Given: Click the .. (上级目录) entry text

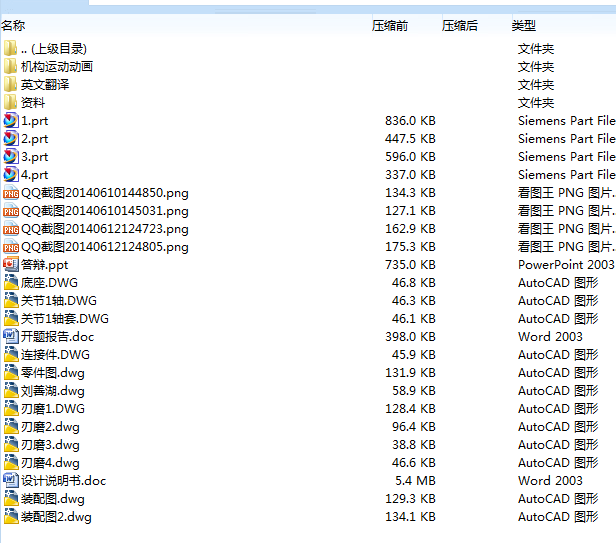Looking at the screenshot, I should tap(53, 49).
